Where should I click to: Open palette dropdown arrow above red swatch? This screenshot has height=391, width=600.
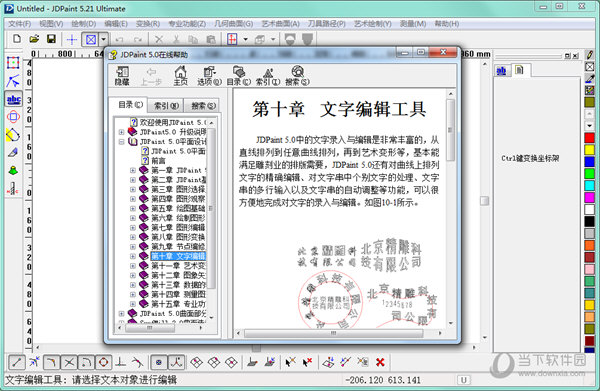click(x=589, y=125)
